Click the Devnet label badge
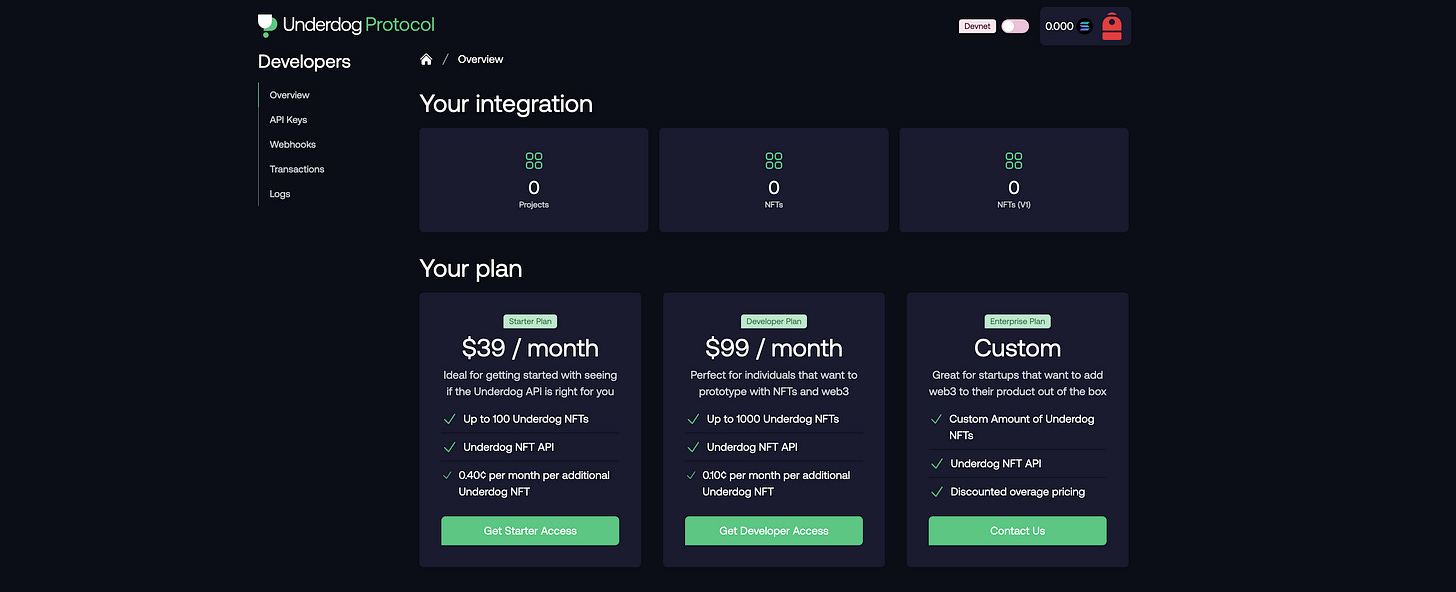The width and height of the screenshot is (1456, 592). click(x=977, y=26)
